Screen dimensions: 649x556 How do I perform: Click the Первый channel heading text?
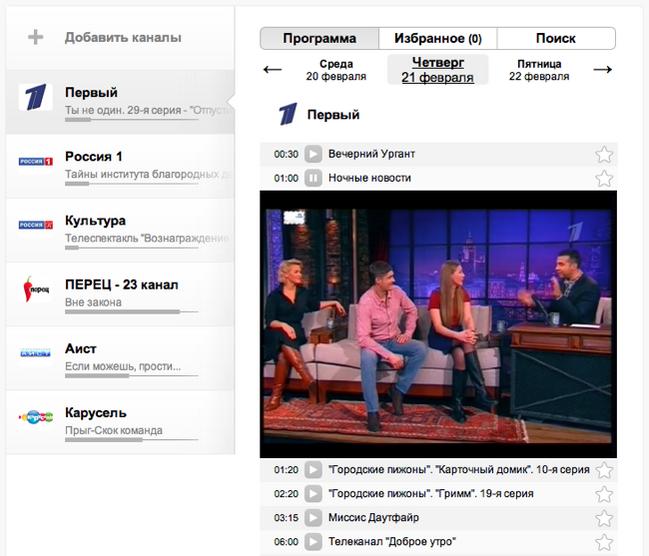point(333,115)
